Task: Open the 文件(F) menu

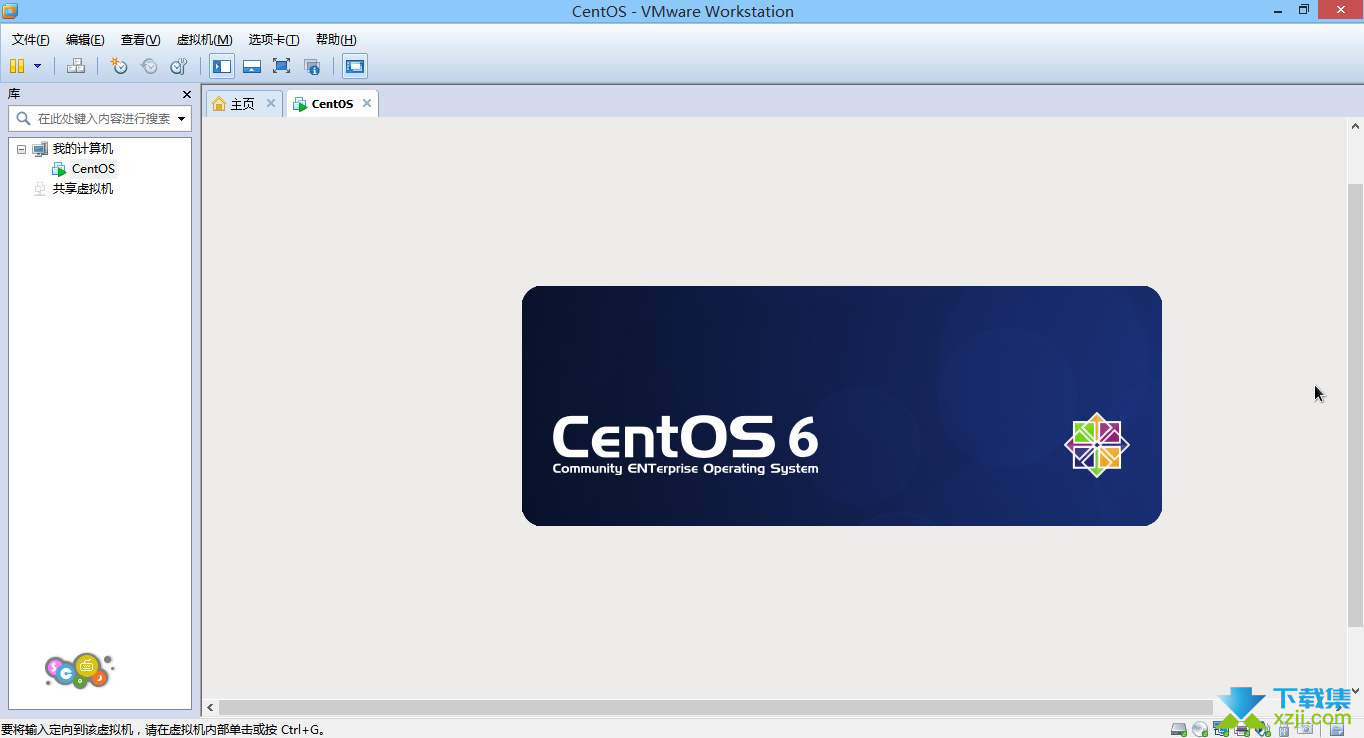Action: [x=30, y=40]
